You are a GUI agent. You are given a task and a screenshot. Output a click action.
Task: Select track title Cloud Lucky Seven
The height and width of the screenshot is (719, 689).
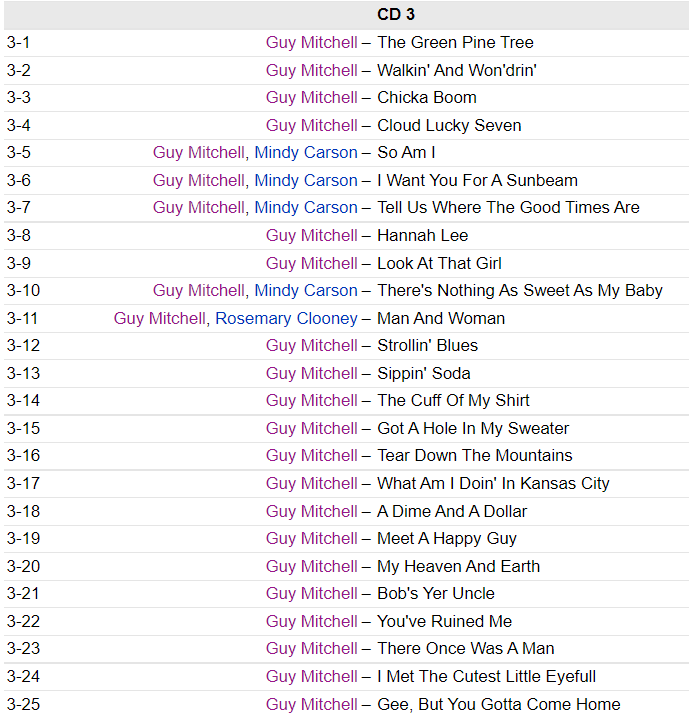coord(449,126)
